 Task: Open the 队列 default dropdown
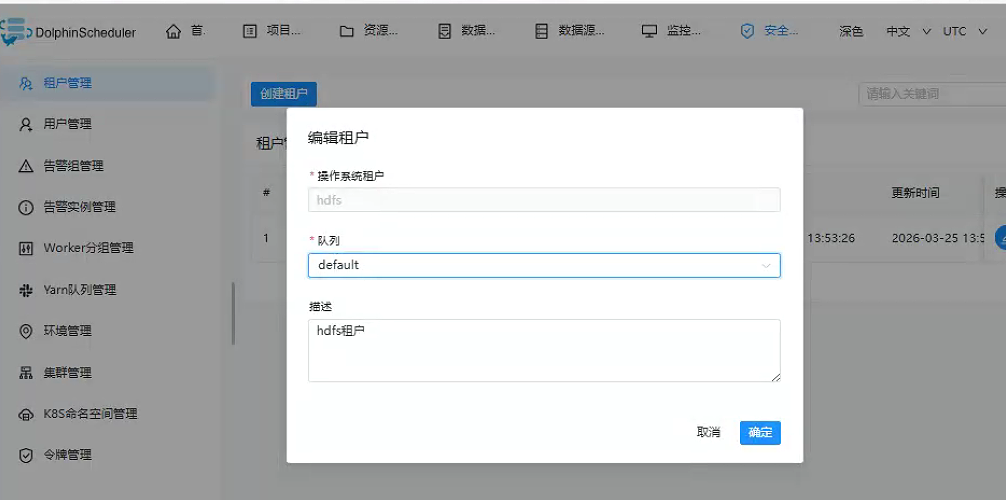(544, 265)
